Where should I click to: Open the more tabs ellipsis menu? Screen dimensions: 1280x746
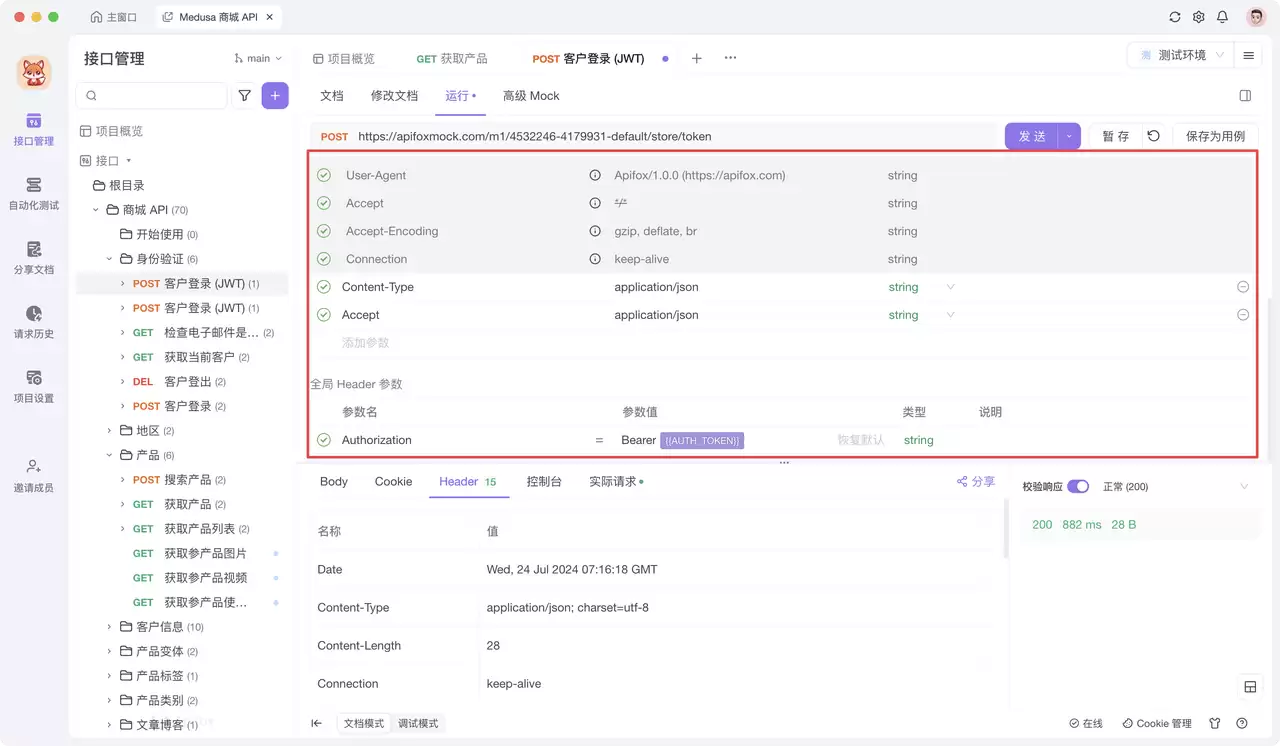coord(731,58)
